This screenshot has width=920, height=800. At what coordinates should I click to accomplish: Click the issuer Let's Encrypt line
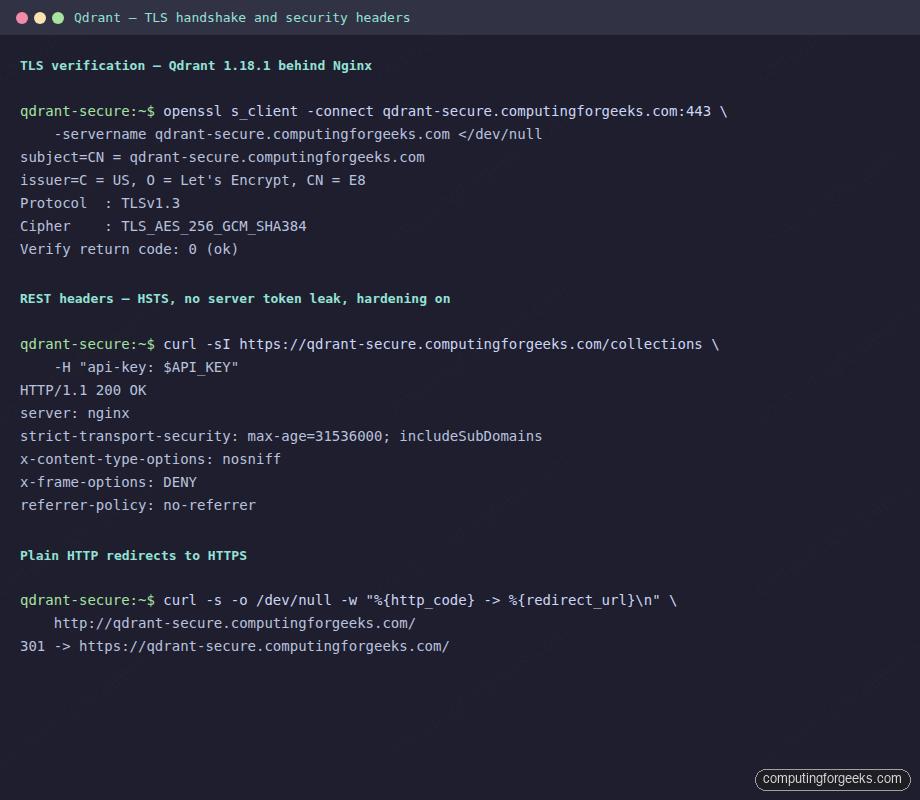click(x=192, y=180)
